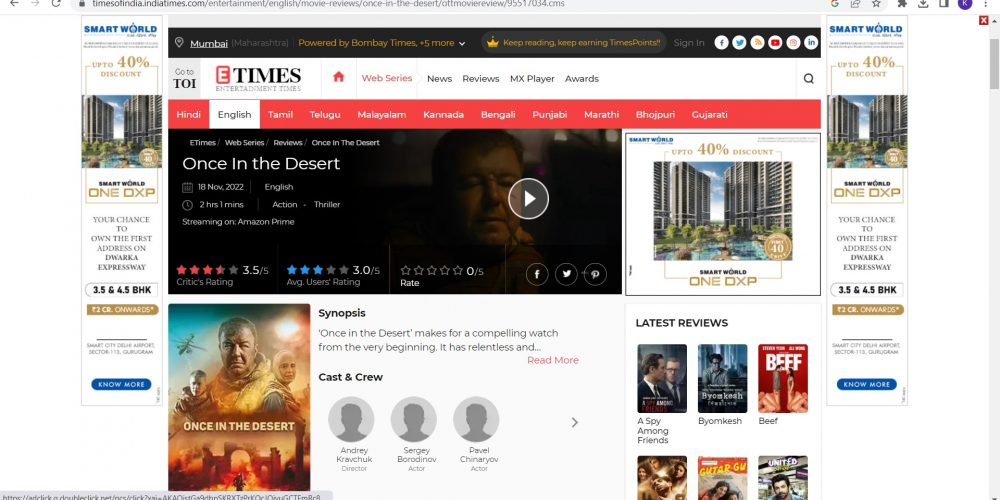Open ETimes Instagram icon in header

tap(793, 43)
